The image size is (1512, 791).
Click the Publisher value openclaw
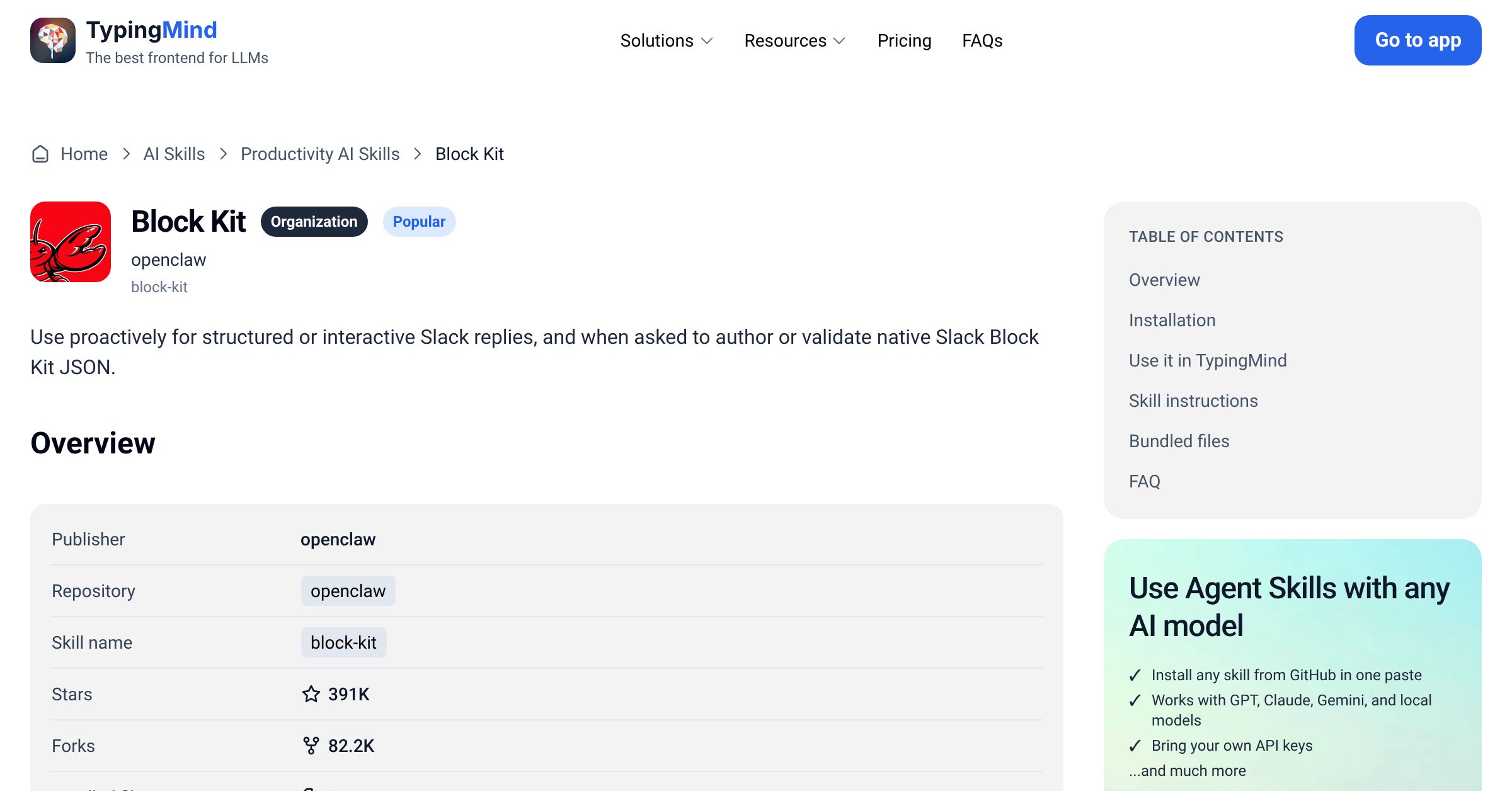(338, 539)
